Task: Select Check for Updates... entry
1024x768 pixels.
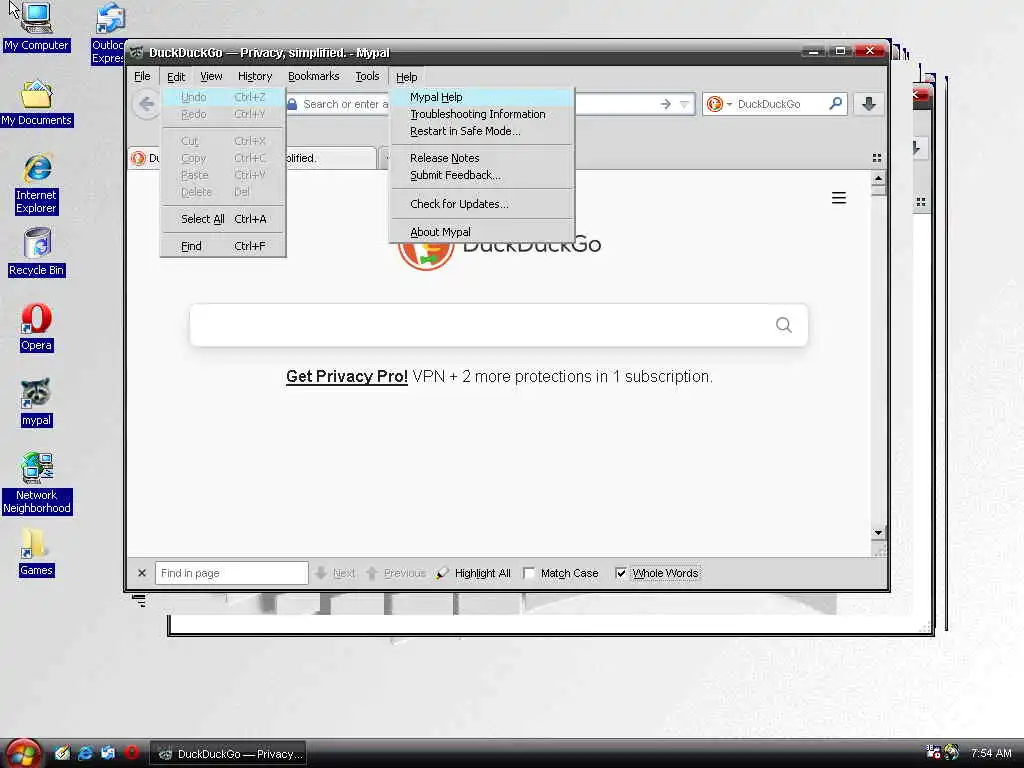Action: coord(482,204)
